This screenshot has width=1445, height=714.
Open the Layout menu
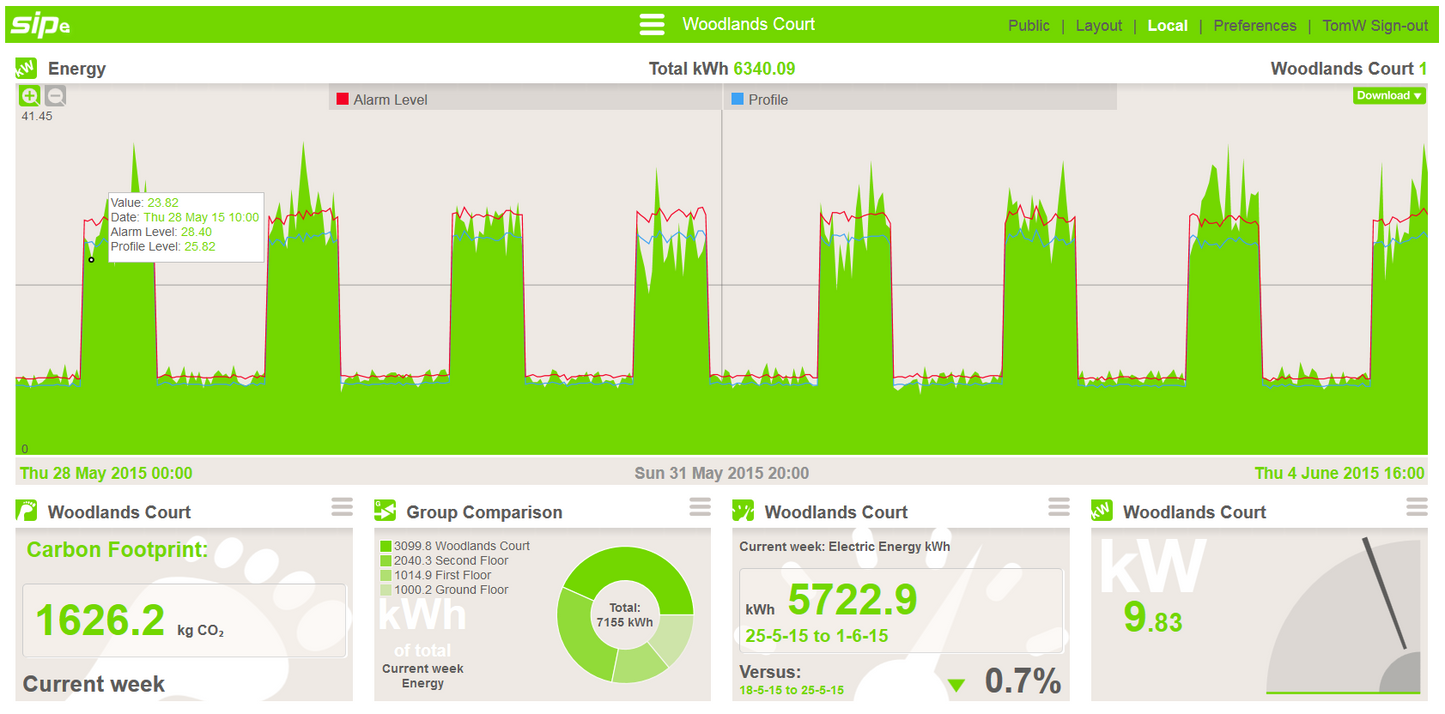pos(1099,25)
